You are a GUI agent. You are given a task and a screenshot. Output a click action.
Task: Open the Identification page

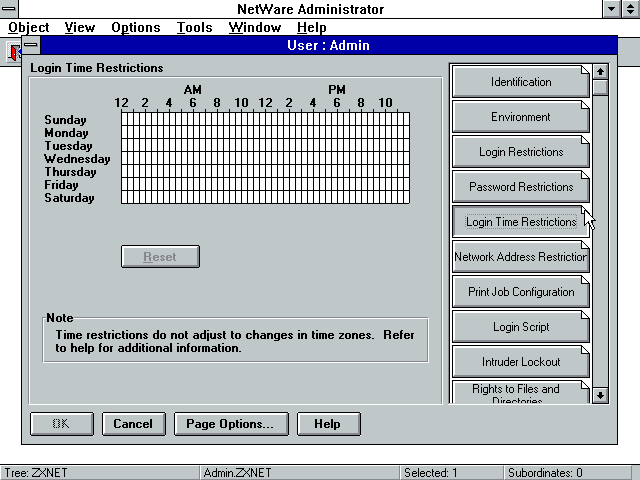click(520, 82)
